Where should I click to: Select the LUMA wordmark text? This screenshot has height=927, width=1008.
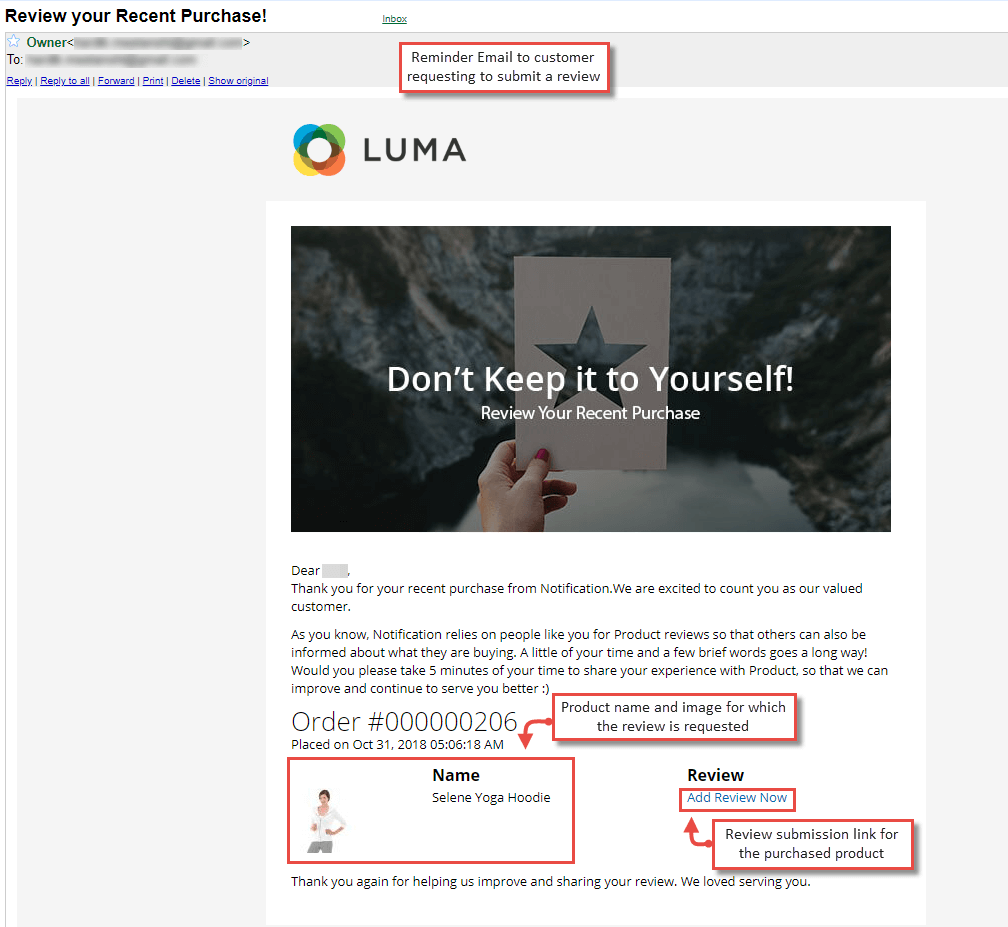(x=415, y=150)
